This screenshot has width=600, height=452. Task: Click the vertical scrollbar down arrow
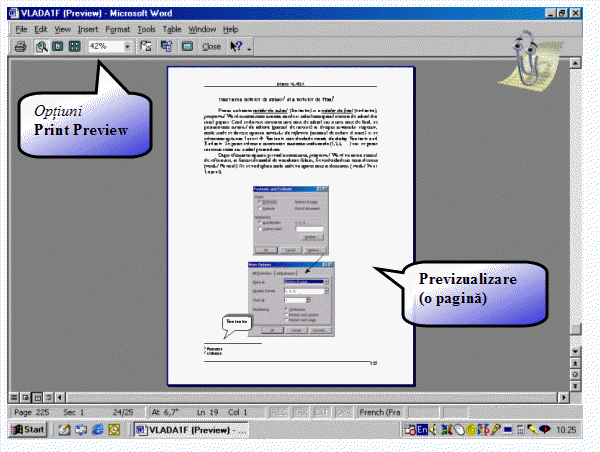[x=576, y=351]
